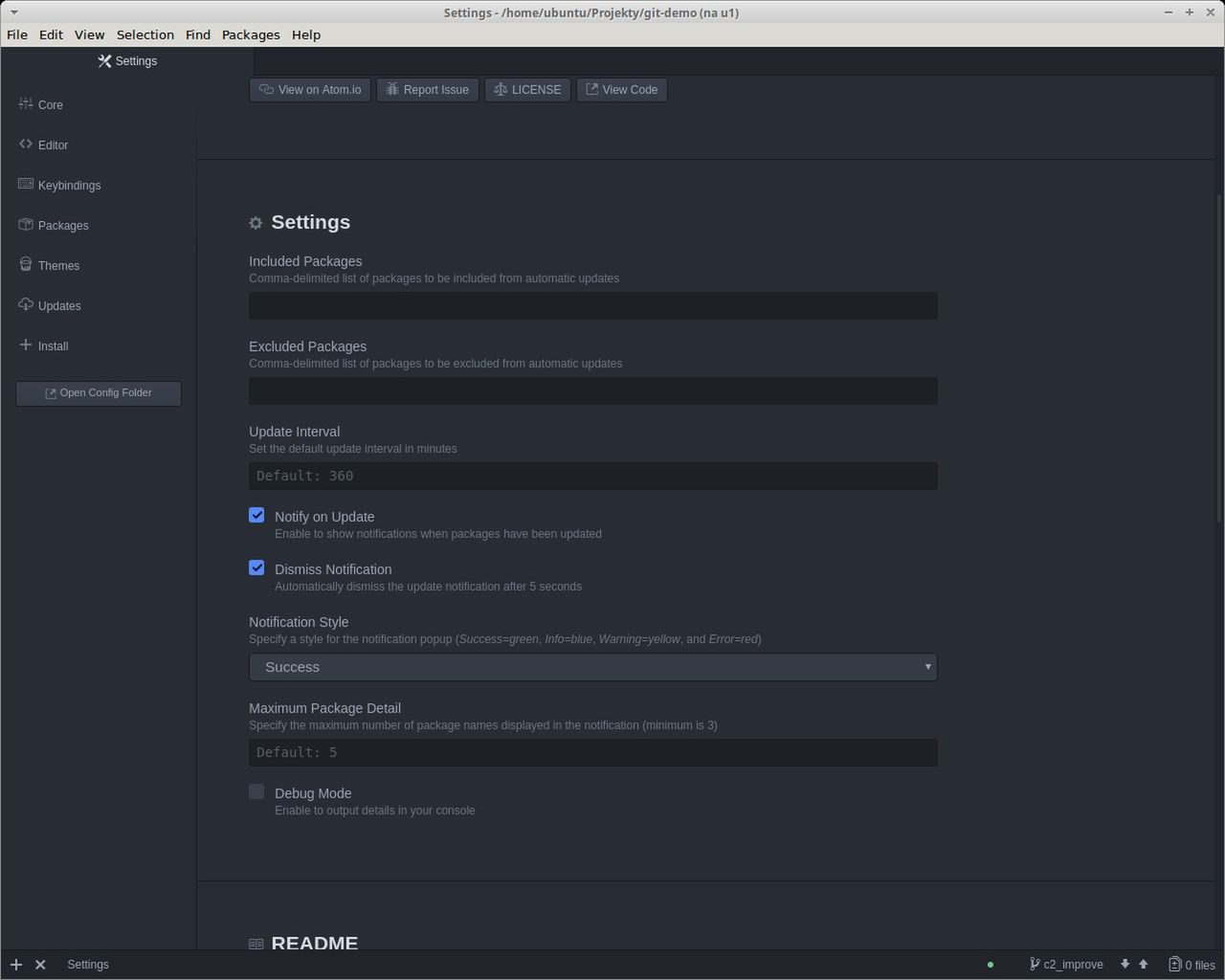Click the bug icon on Report Issue

pos(392,89)
